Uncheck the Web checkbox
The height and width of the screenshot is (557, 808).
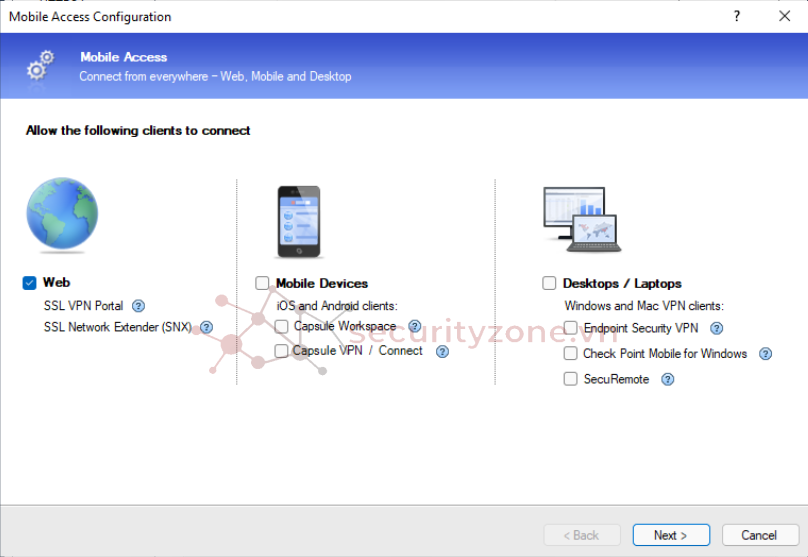[x=29, y=283]
